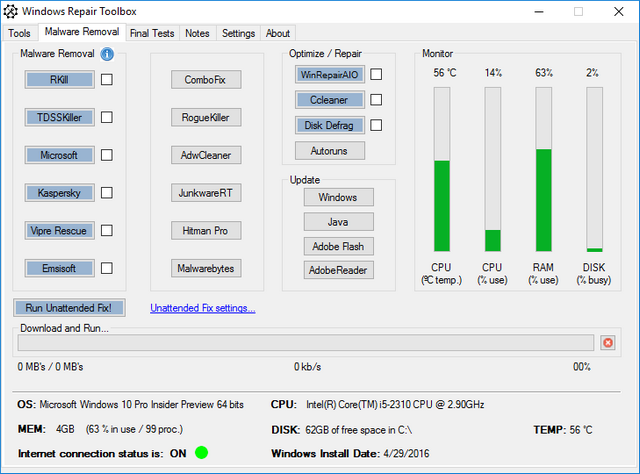
Task: Go to the Notes tab
Action: 197,33
